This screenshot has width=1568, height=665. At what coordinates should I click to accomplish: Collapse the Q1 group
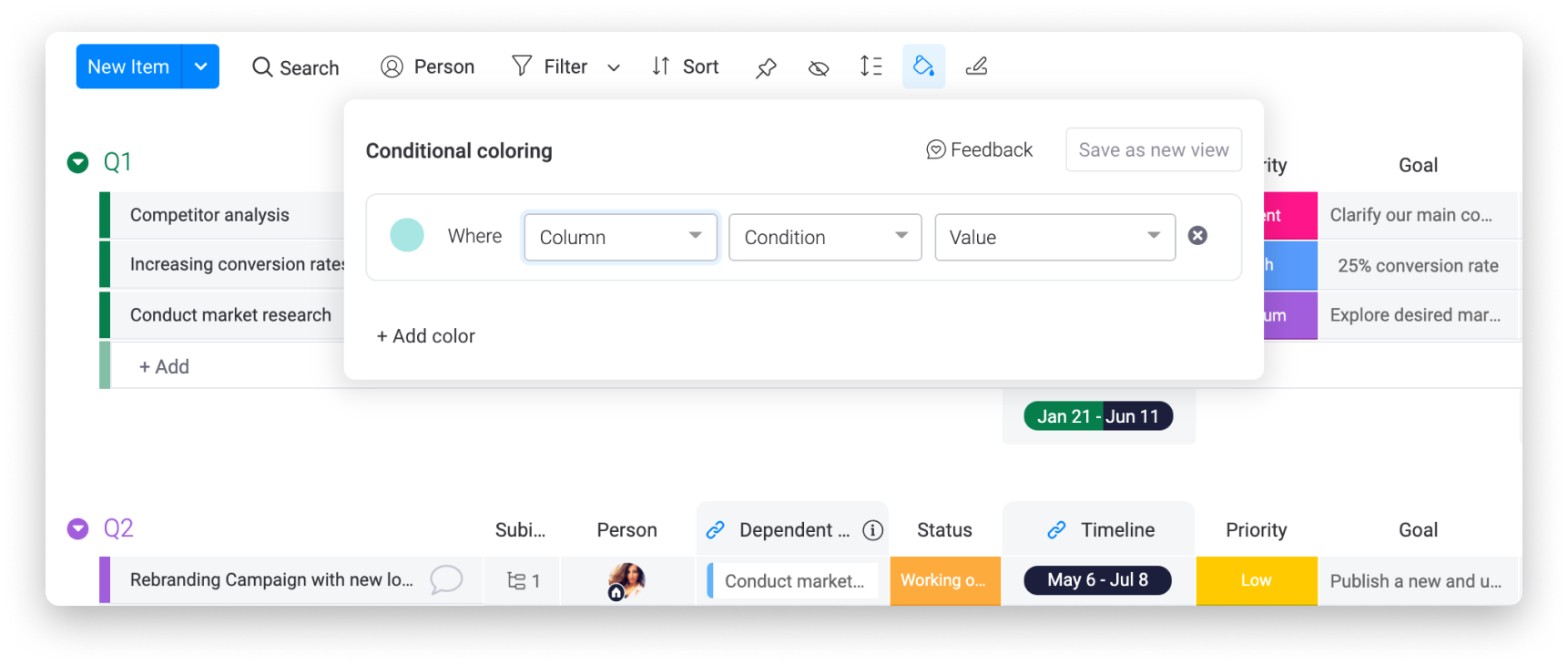78,162
